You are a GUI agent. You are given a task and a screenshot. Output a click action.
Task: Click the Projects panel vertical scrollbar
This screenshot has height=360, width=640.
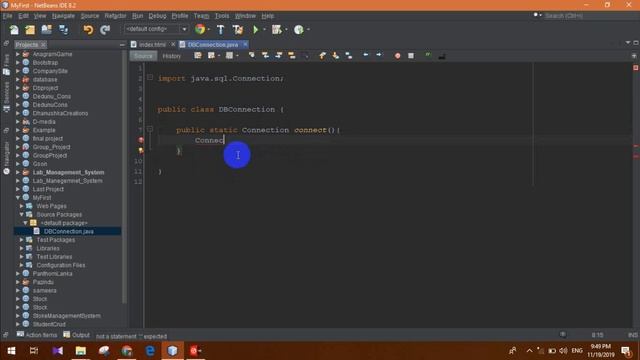[124, 178]
